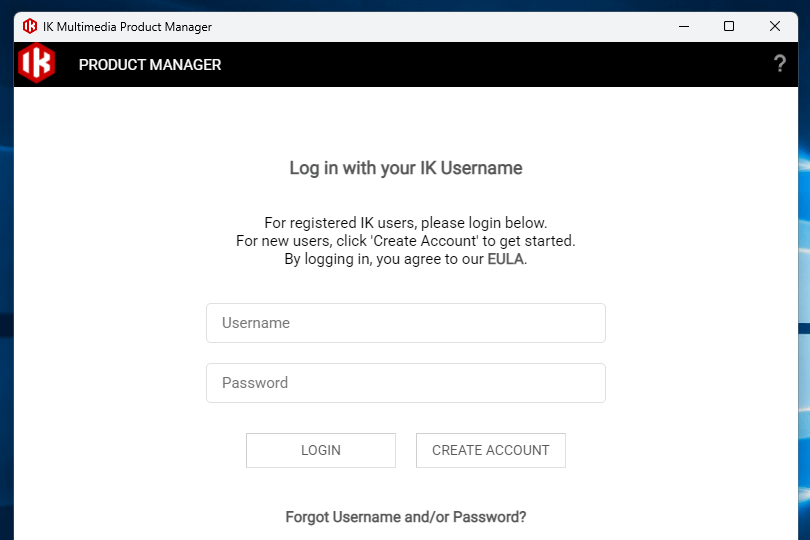Click the 'For registered IK users' instruction line
This screenshot has height=540, width=810.
tap(405, 223)
